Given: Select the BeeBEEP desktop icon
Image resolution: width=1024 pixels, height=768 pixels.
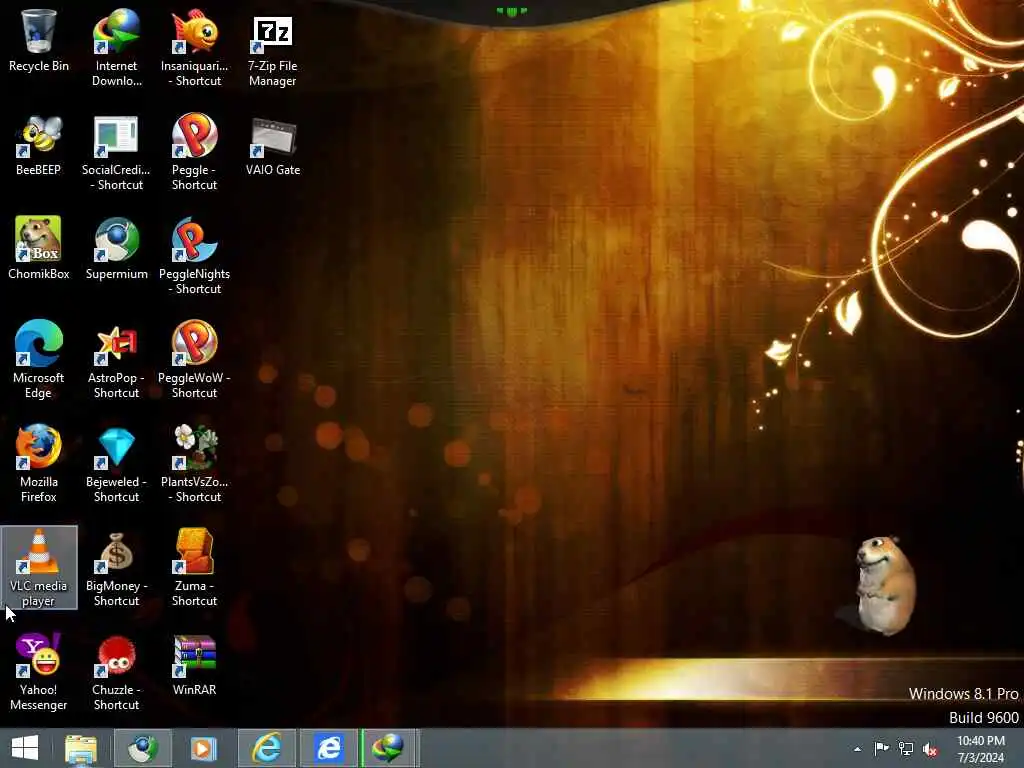Looking at the screenshot, I should tap(39, 145).
